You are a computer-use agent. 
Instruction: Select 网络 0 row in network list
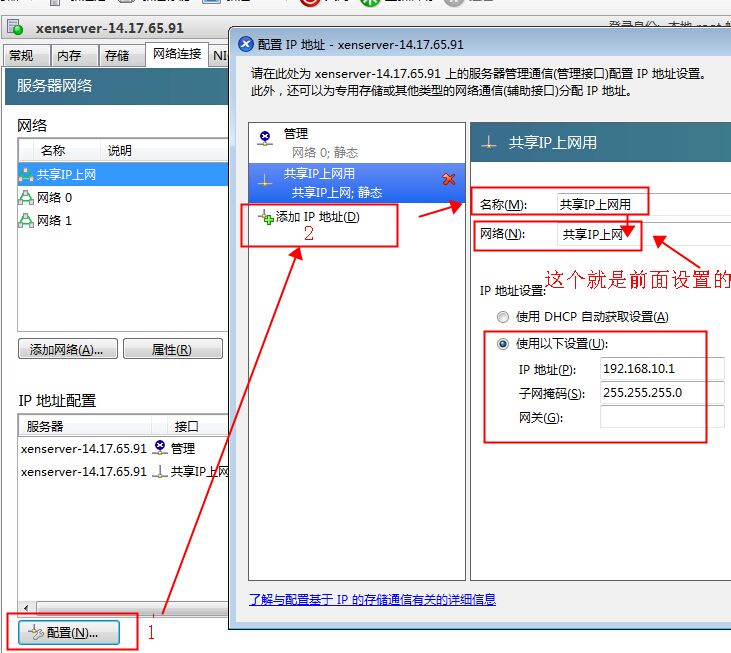coord(123,198)
